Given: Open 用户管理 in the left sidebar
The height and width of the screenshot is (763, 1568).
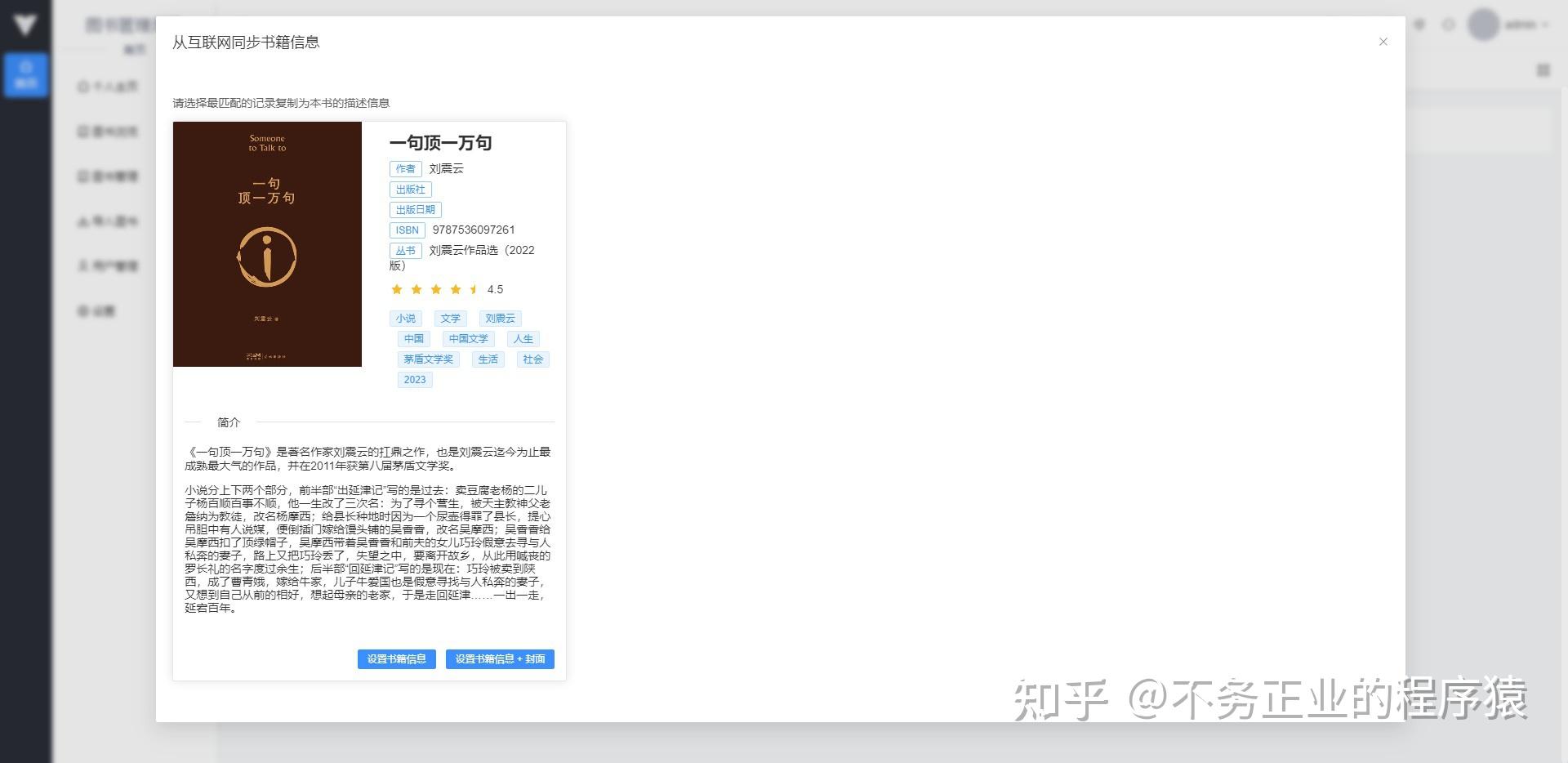Looking at the screenshot, I should click(106, 265).
